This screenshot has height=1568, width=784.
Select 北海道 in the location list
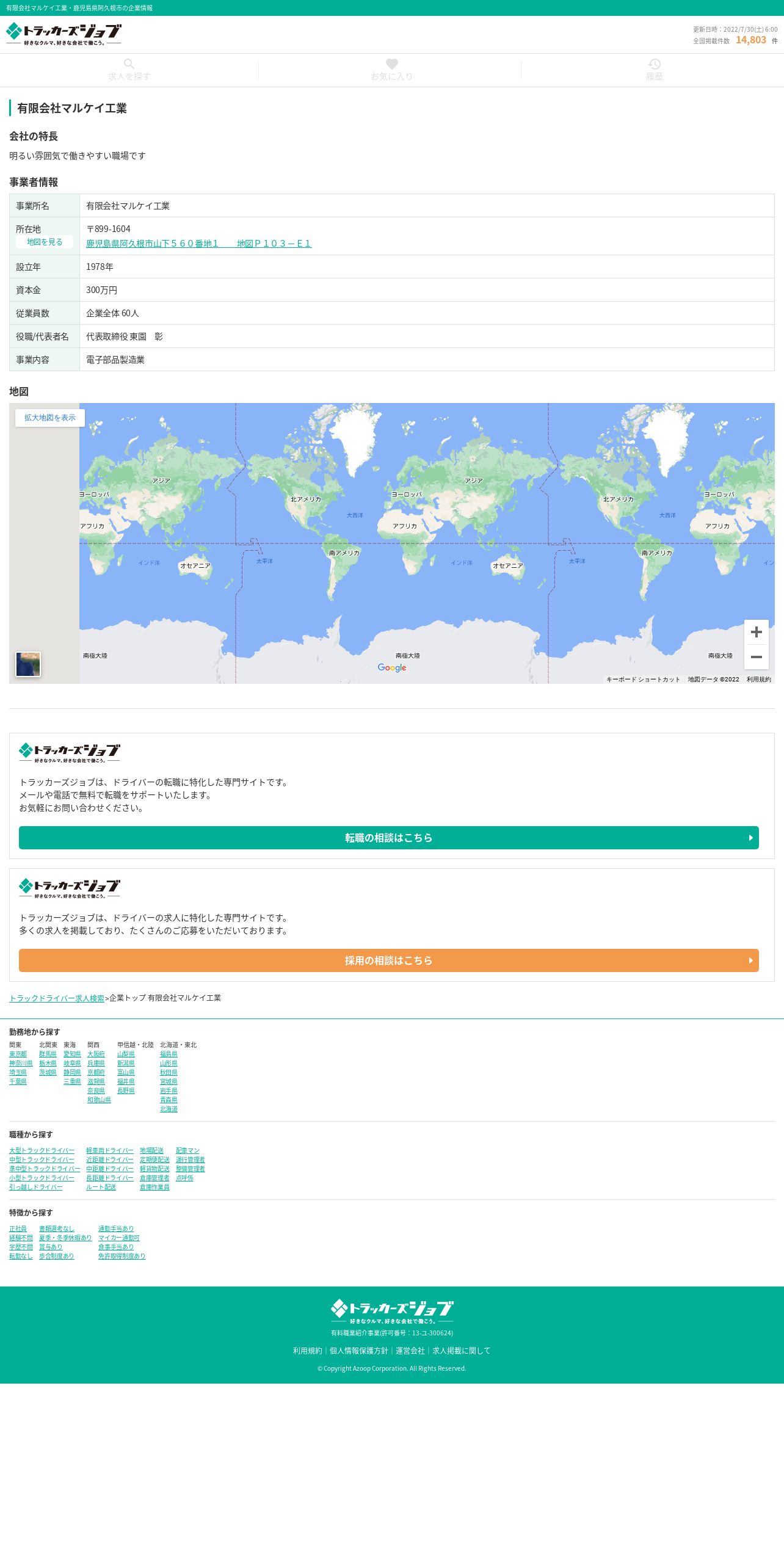point(169,1109)
